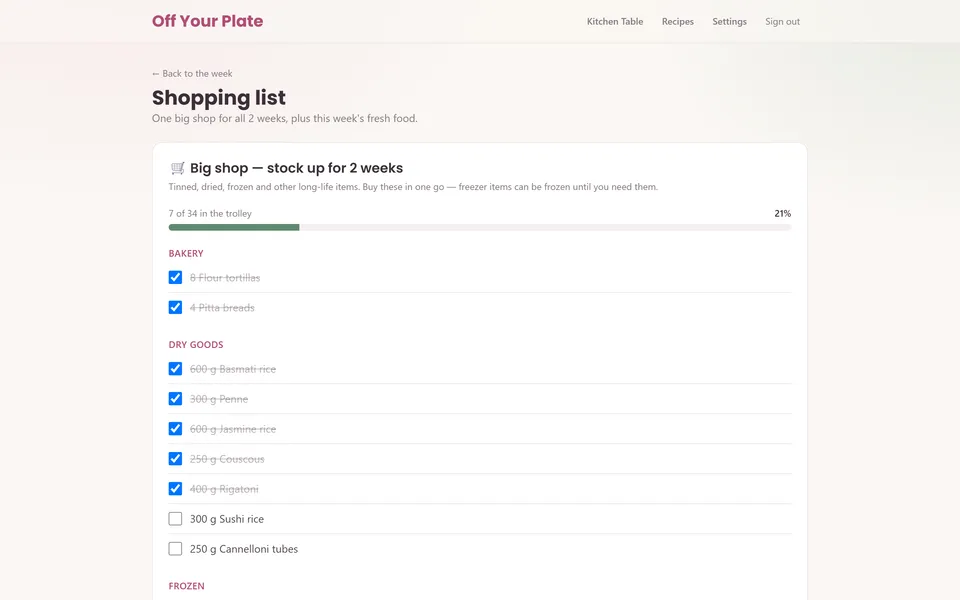960x600 pixels.
Task: Click the DRY GOODS section heading
Action: (x=196, y=345)
